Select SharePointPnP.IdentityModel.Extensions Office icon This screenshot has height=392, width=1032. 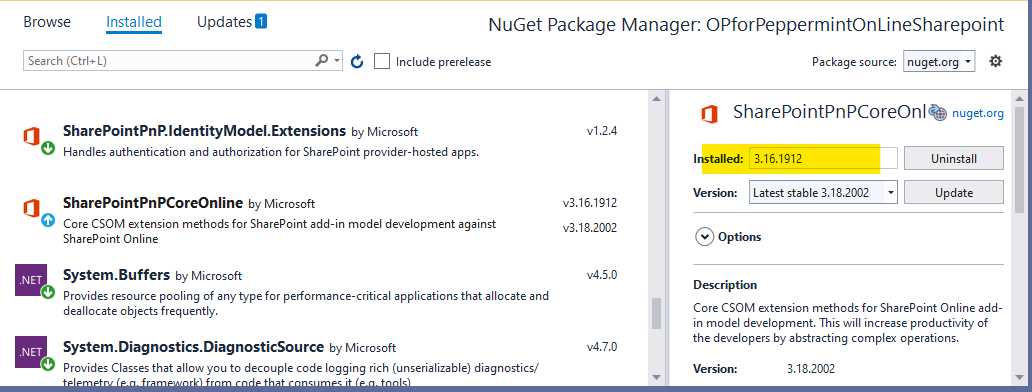(33, 137)
